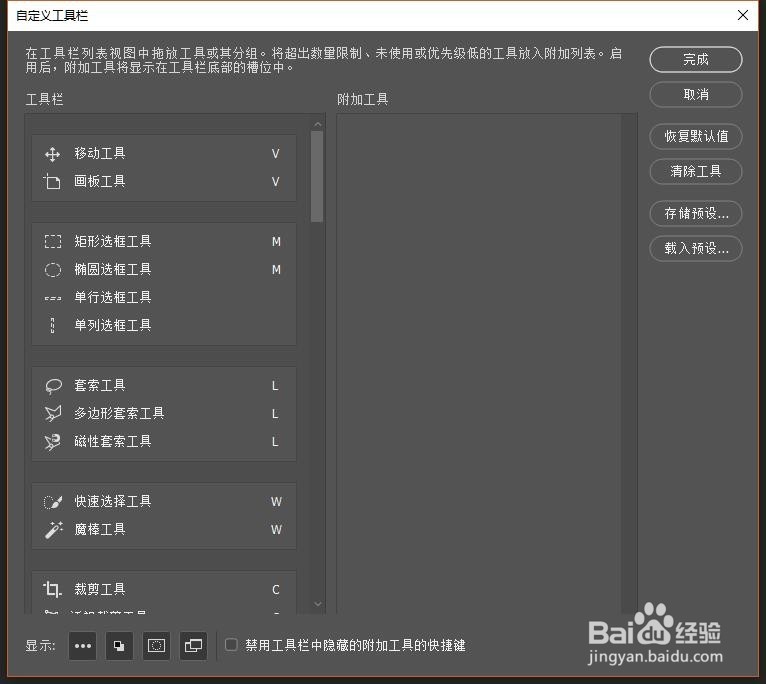Click the 快速选择工具 label text
Viewport: 766px width, 684px height.
(113, 501)
